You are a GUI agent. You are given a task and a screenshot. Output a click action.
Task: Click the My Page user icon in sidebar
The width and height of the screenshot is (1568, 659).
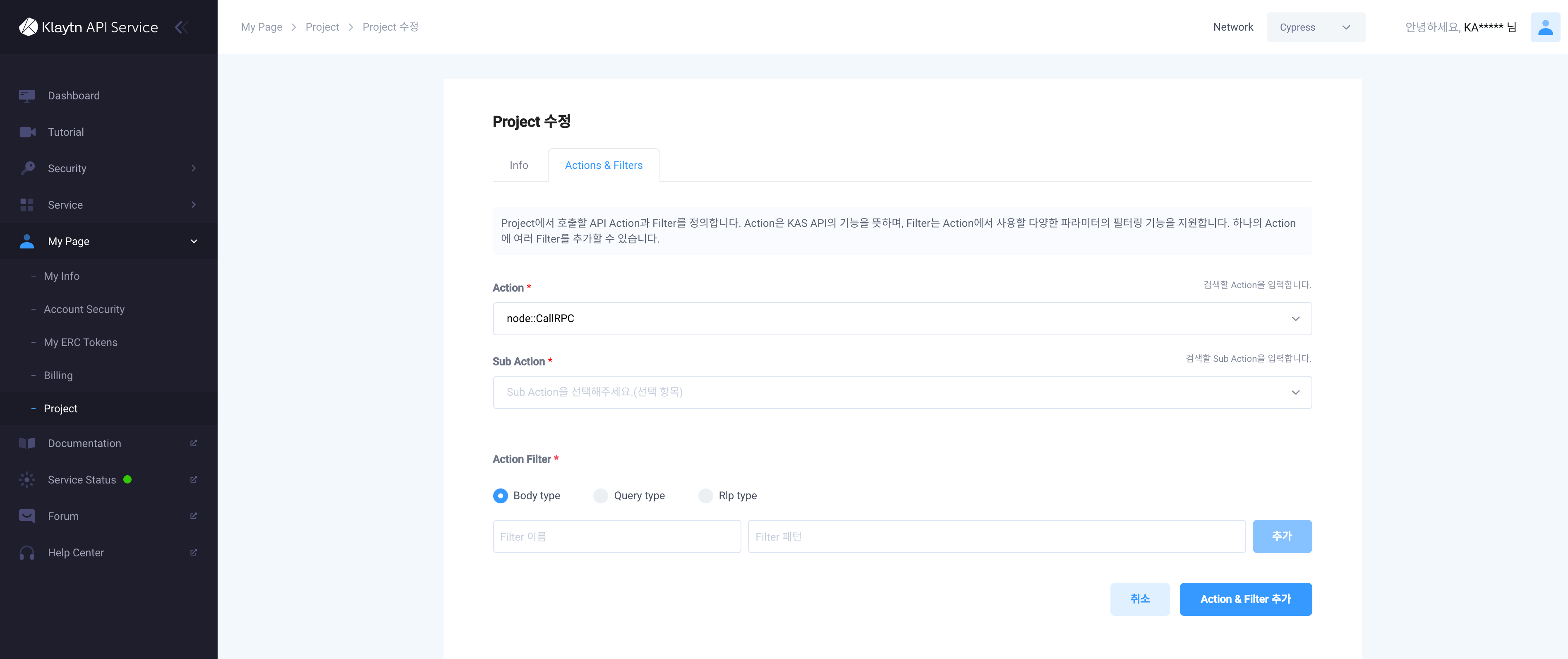tap(26, 240)
